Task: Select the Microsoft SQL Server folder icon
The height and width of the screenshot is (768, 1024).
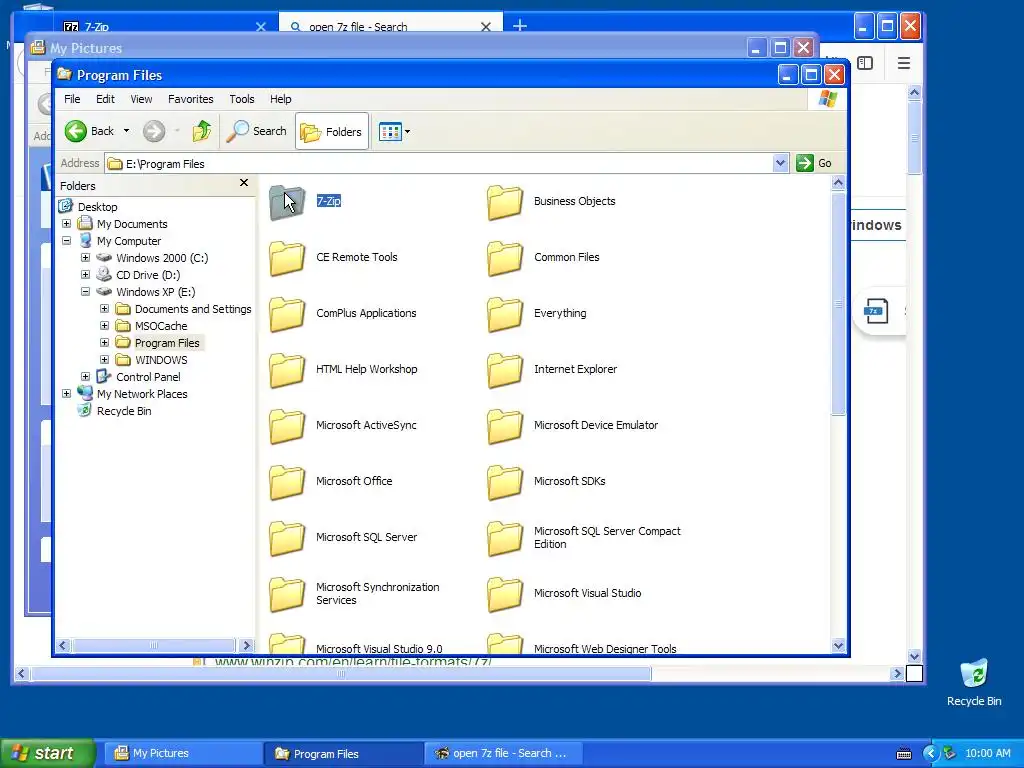Action: click(287, 539)
